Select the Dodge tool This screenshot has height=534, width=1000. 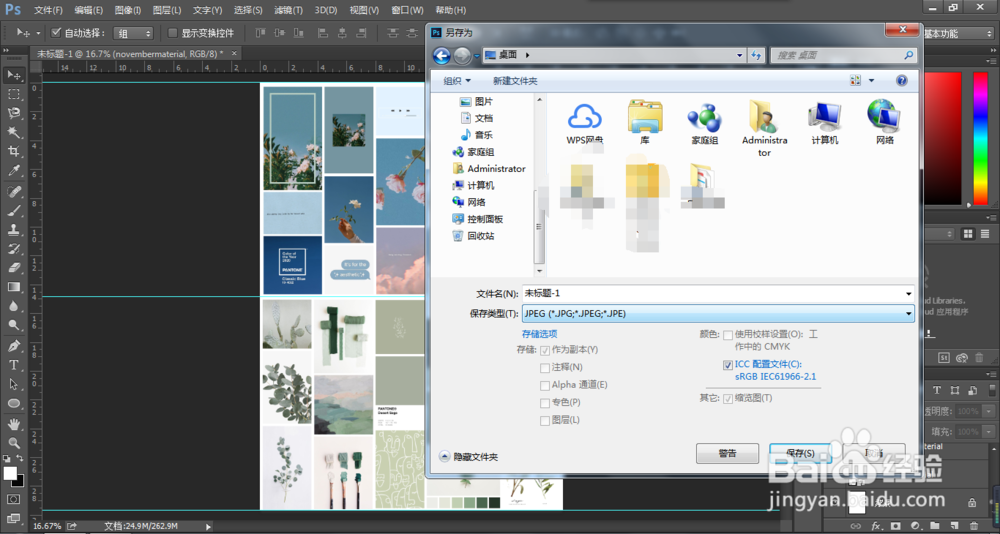click(13, 325)
